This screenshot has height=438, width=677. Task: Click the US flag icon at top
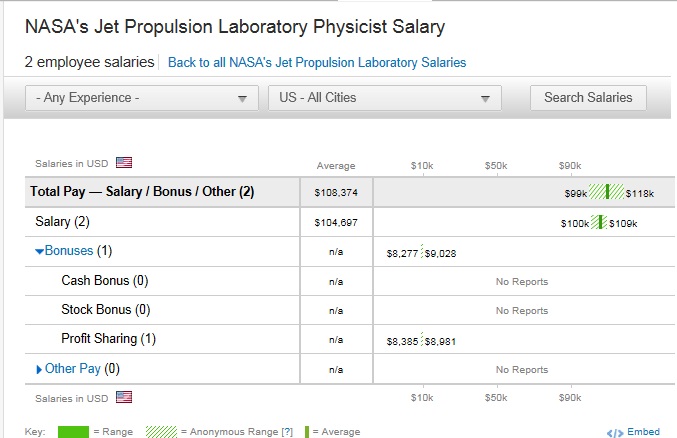(x=124, y=162)
